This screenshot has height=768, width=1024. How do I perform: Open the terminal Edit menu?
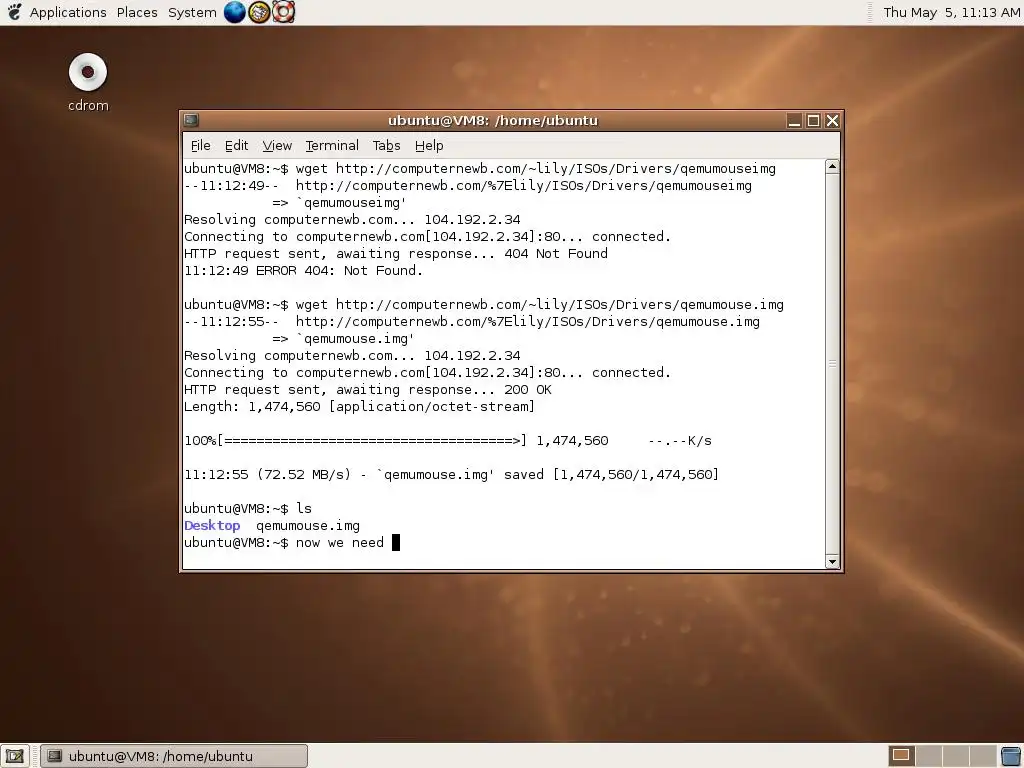(x=236, y=146)
